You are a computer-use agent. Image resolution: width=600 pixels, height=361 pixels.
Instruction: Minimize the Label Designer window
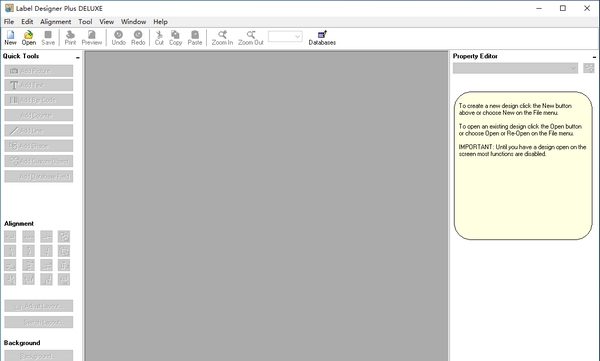[539, 8]
